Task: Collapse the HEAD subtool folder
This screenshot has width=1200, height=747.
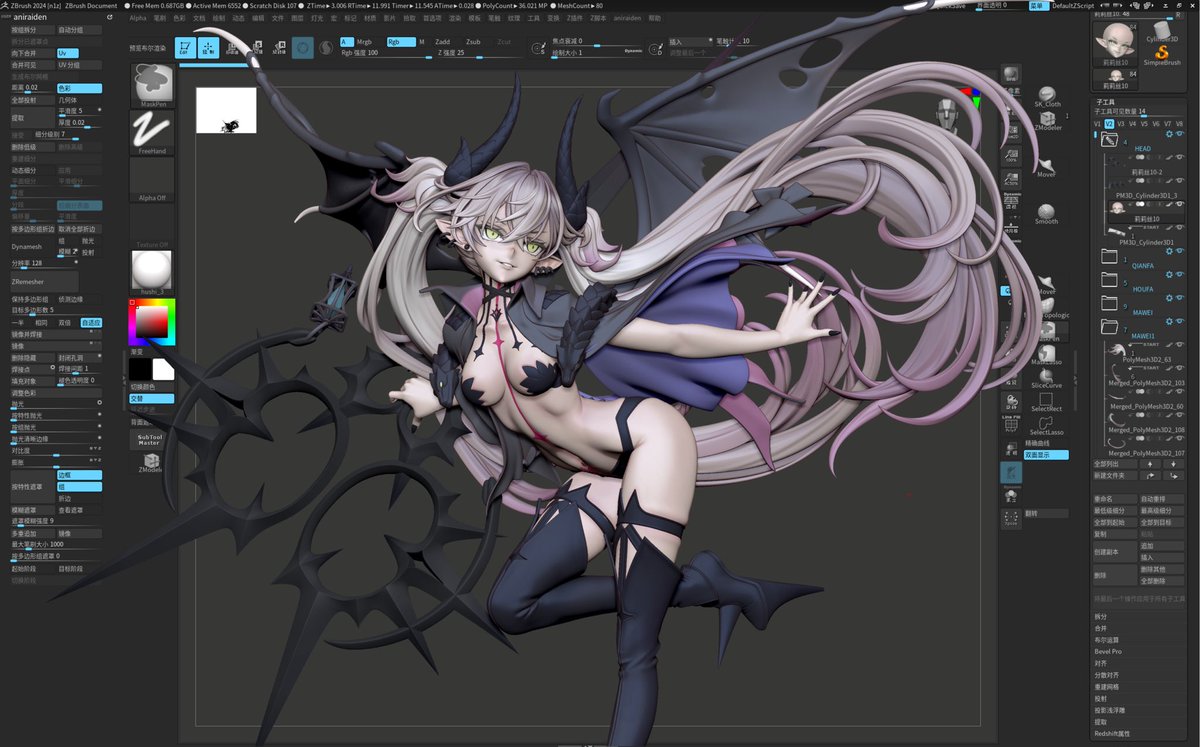Action: point(1109,141)
